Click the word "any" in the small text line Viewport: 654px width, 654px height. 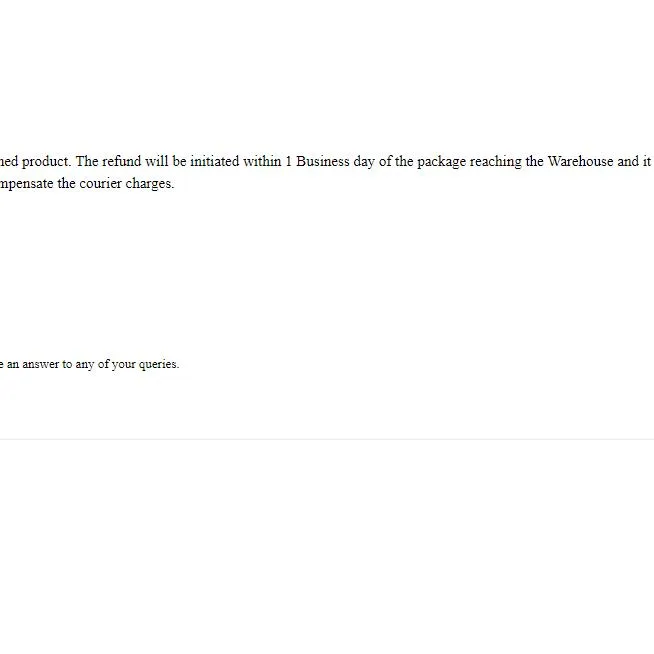(85, 365)
